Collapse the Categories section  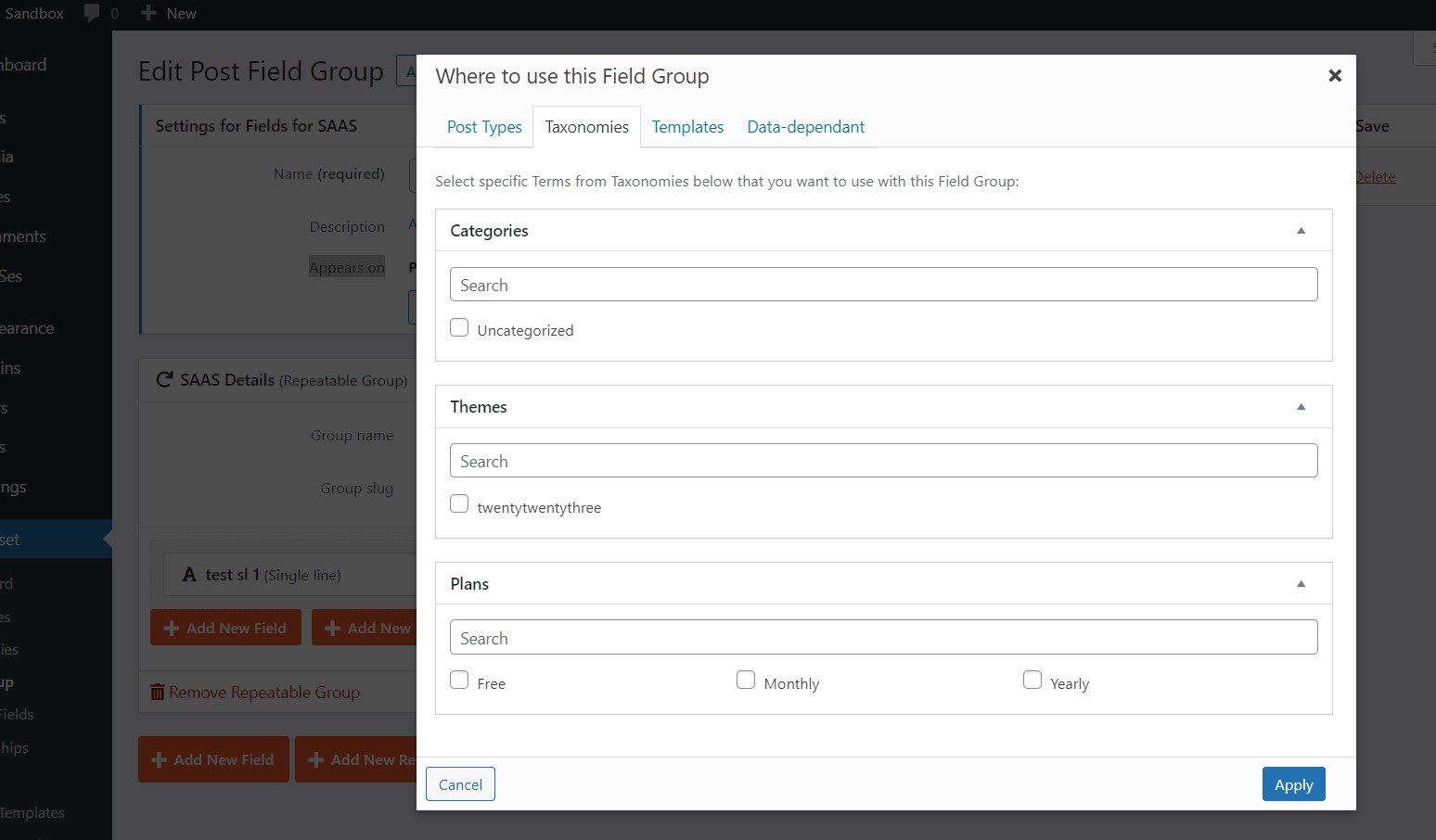pyautogui.click(x=1301, y=230)
